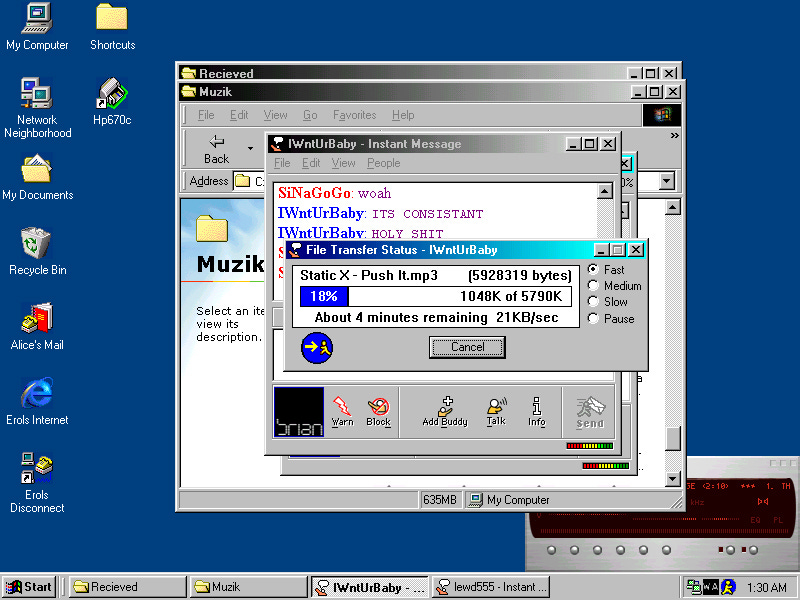This screenshot has height=600, width=800.
Task: Click the taskbar clock showing 1:30 AM
Action: [766, 587]
